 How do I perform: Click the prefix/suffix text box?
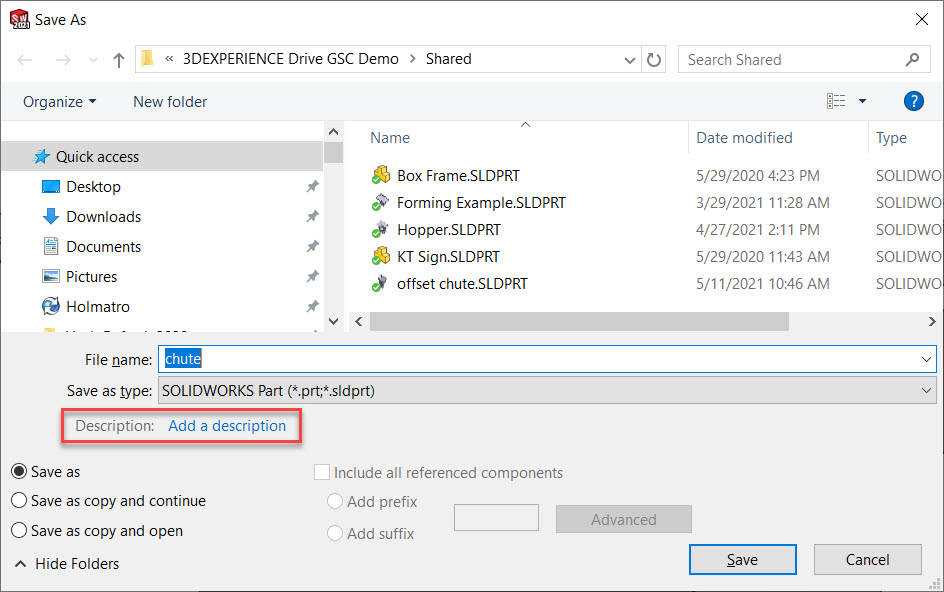[x=496, y=517]
